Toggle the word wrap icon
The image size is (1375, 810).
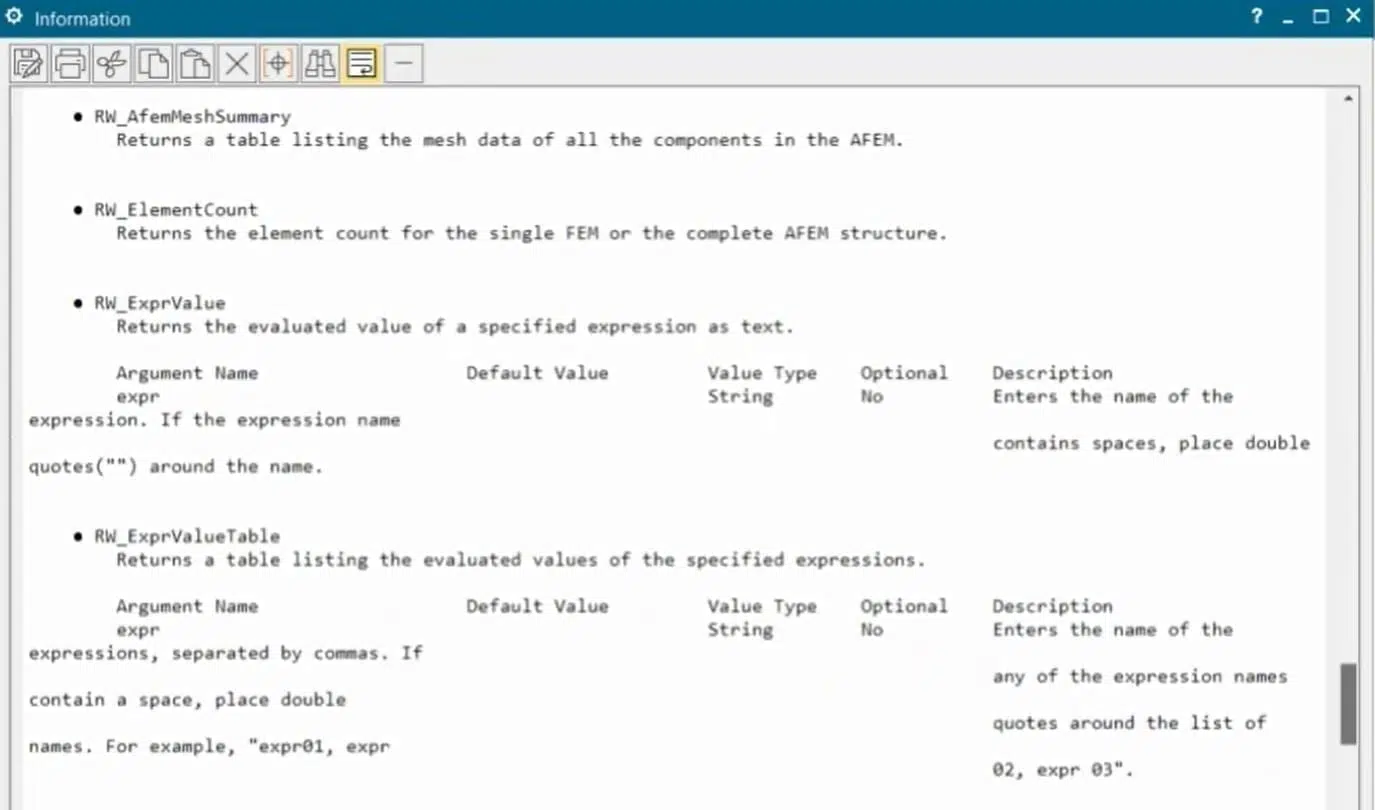coord(361,64)
